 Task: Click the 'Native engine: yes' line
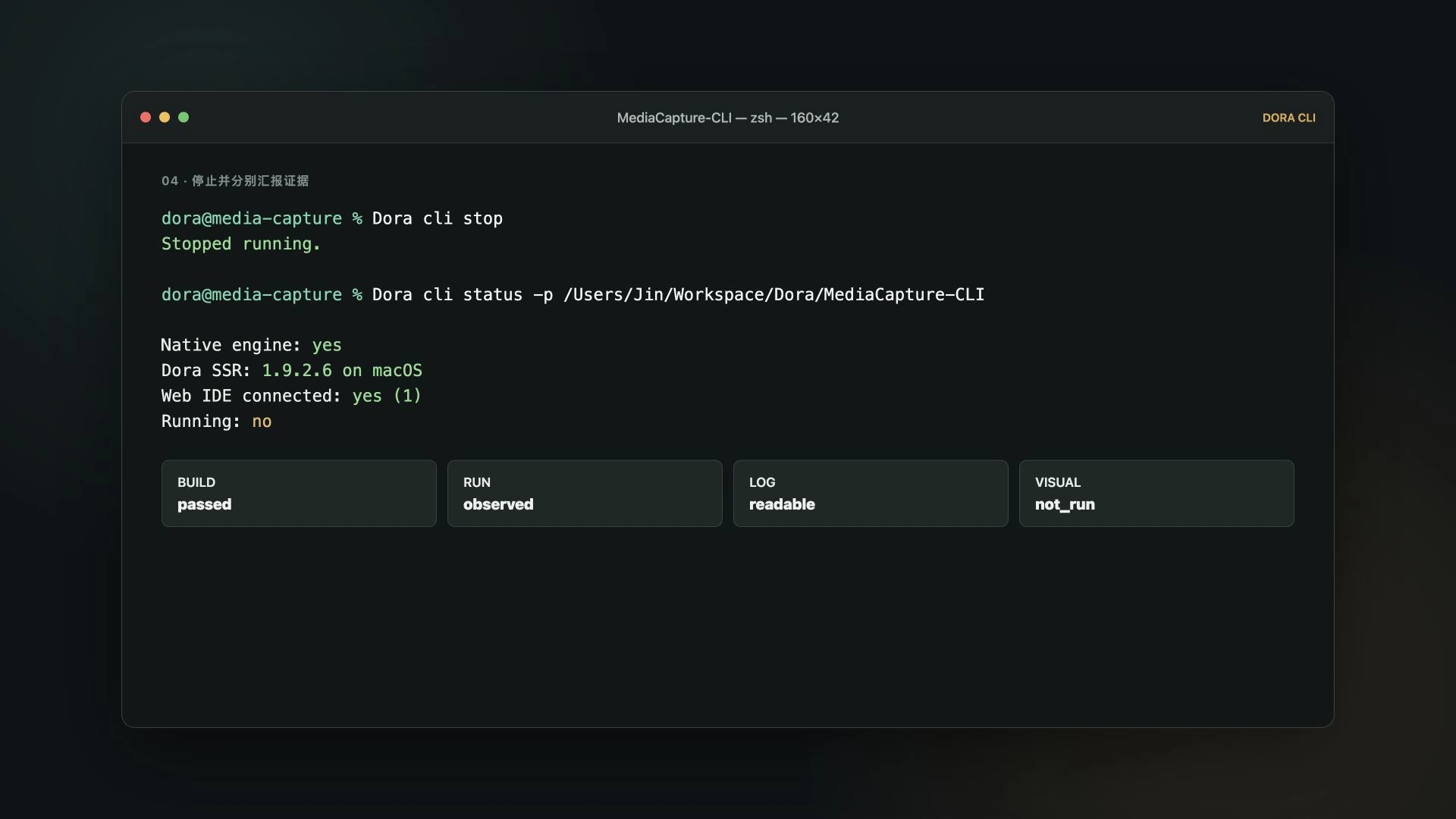coord(251,345)
